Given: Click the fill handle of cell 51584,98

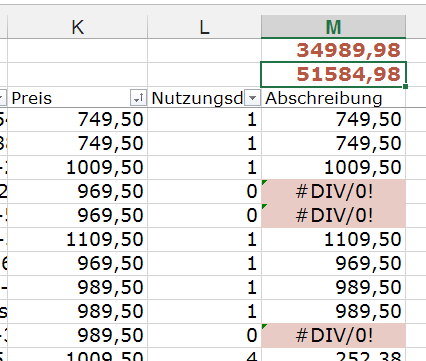Looking at the screenshot, I should coord(405,87).
